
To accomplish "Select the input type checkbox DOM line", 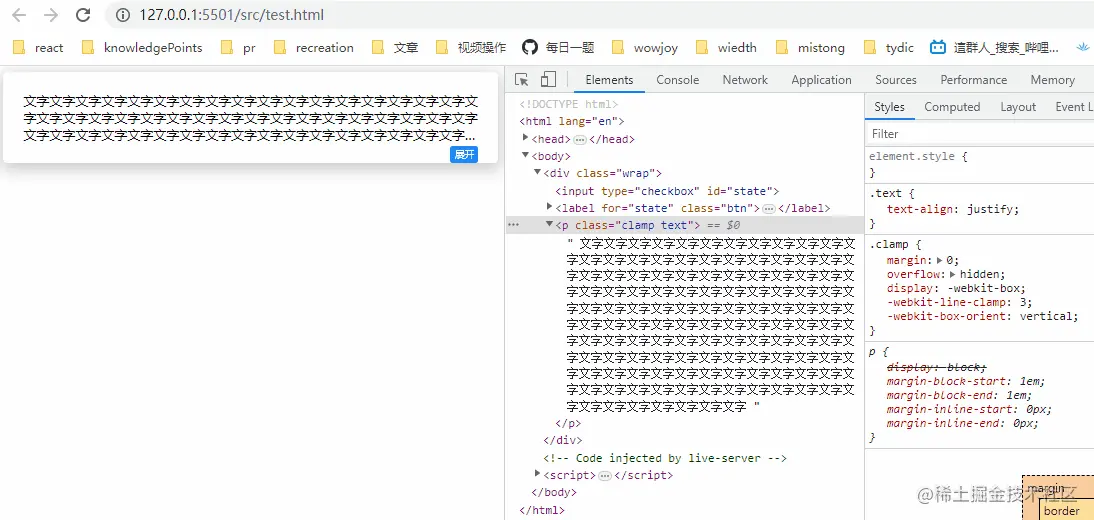I will (x=667, y=191).
